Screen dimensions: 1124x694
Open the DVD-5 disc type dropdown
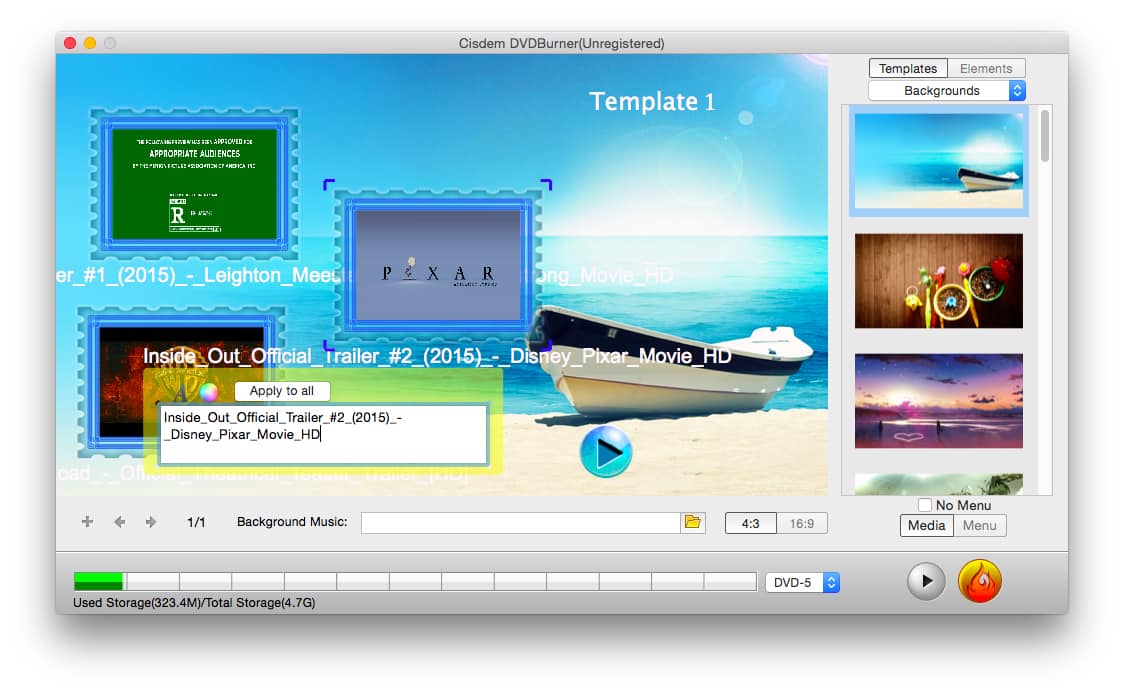tap(802, 582)
